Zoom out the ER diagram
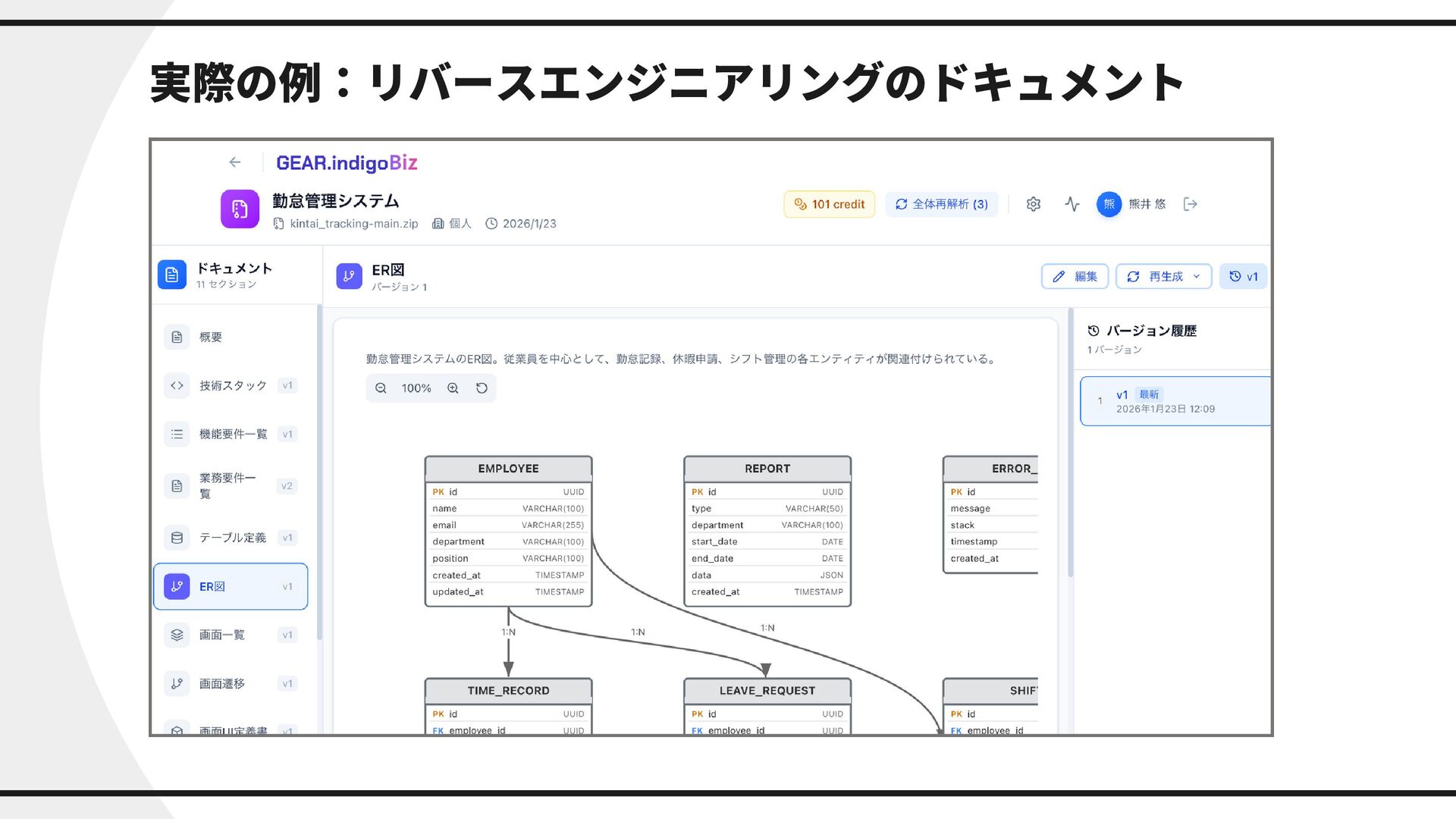This screenshot has height=819, width=1456. tap(381, 388)
